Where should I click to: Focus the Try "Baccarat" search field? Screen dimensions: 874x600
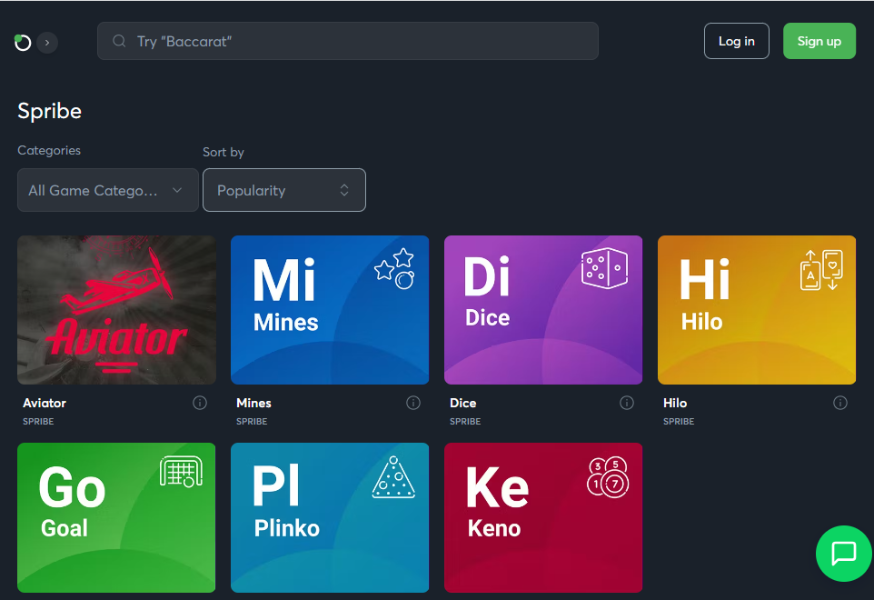tap(360, 42)
